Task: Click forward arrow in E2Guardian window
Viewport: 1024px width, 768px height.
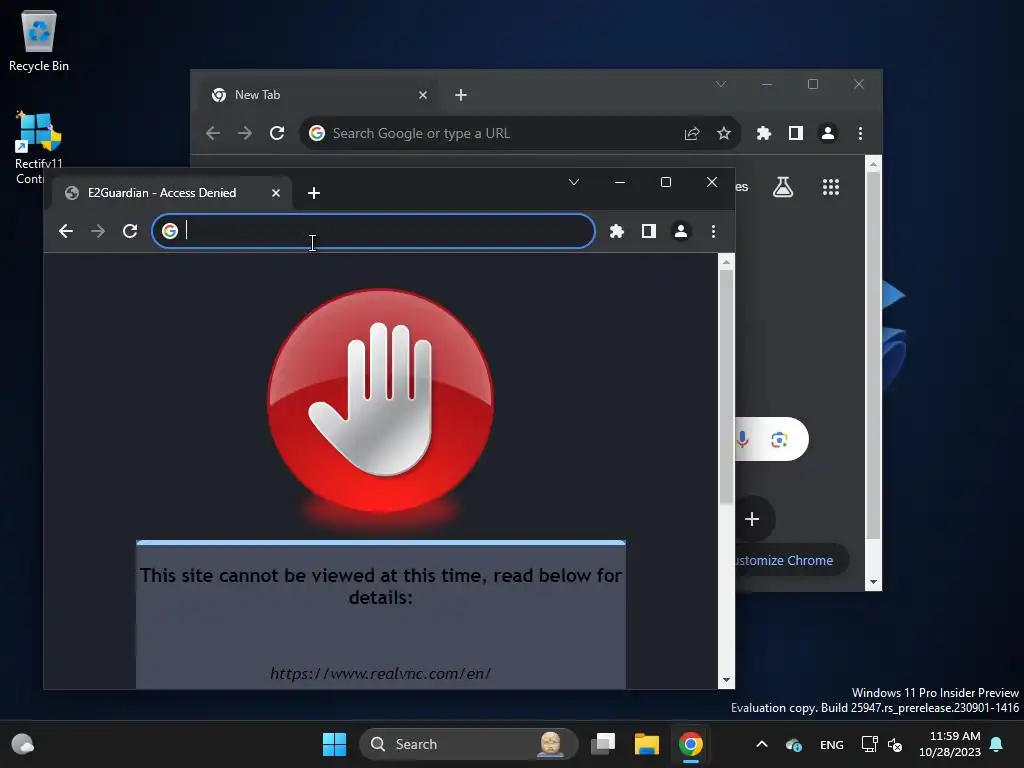Action: [98, 231]
